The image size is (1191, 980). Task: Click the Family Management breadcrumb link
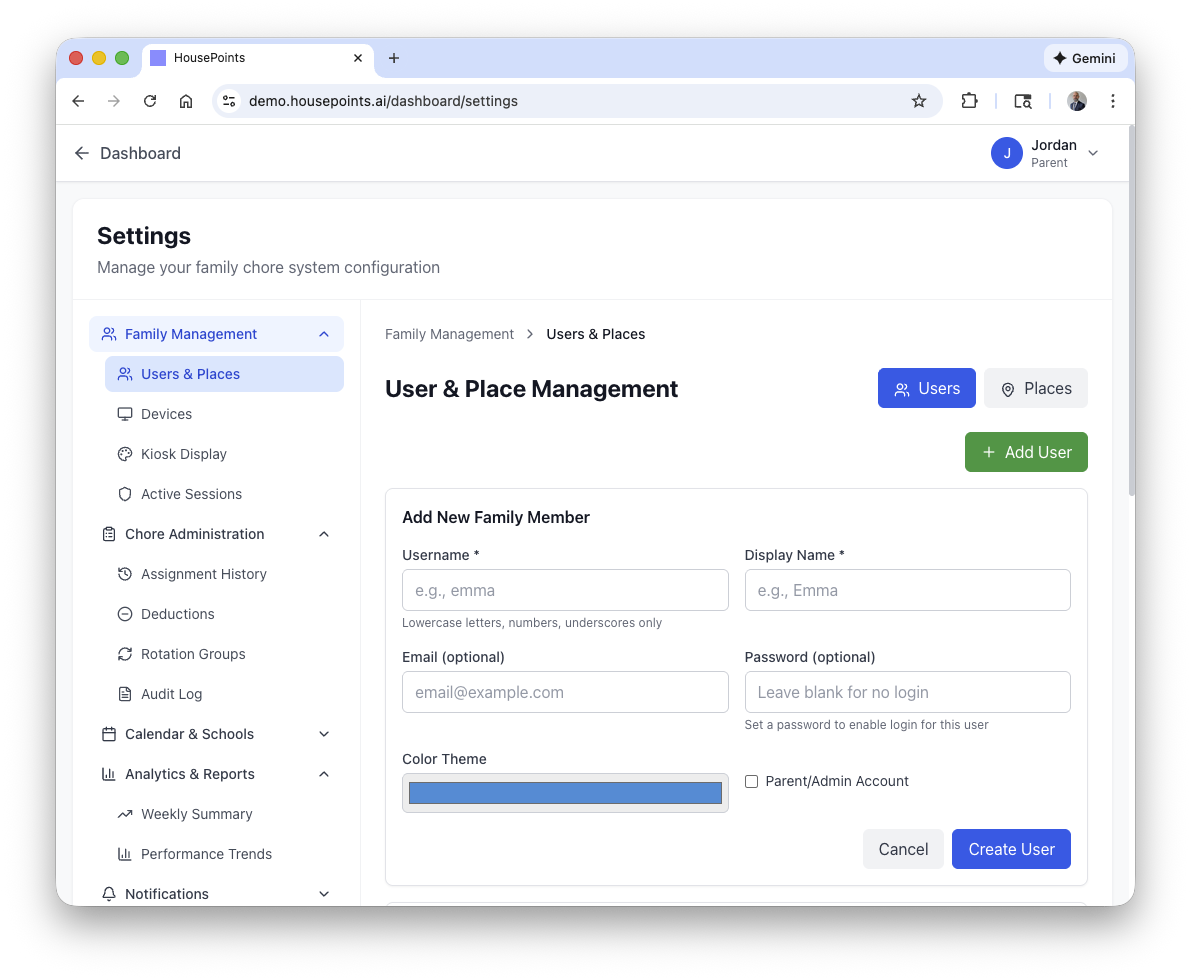coord(450,334)
